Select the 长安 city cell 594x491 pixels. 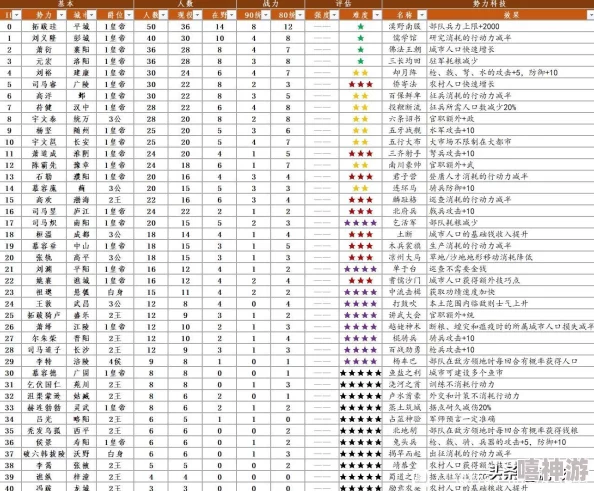click(81, 142)
